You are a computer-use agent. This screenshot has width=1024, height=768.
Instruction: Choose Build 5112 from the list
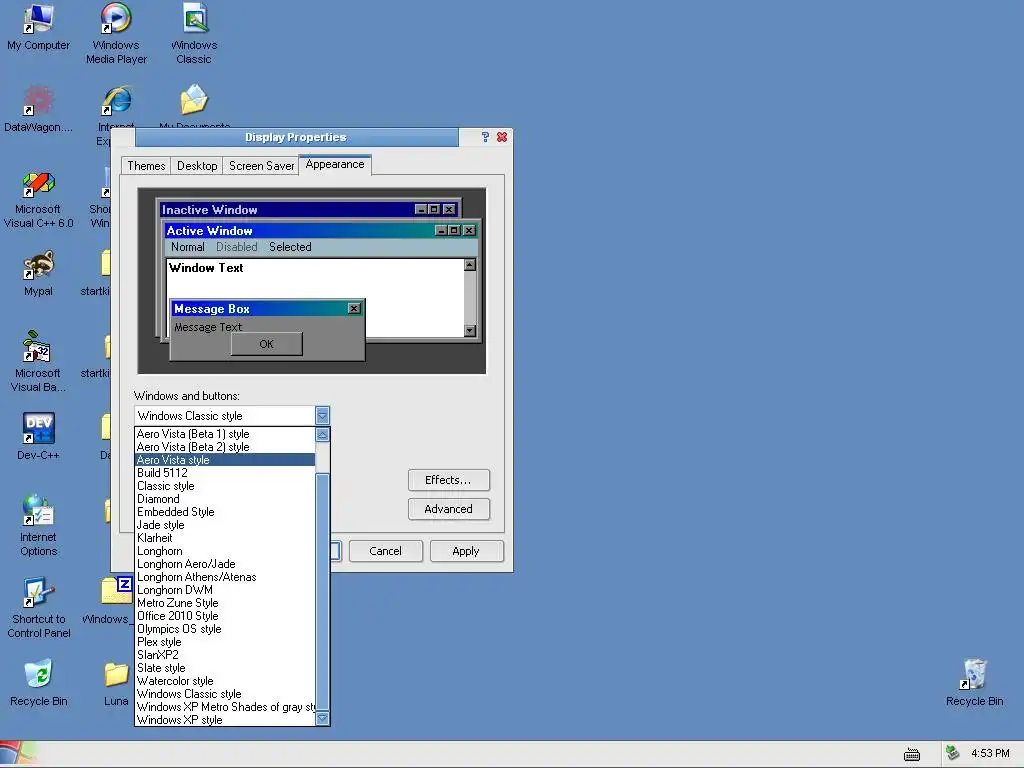pos(225,473)
